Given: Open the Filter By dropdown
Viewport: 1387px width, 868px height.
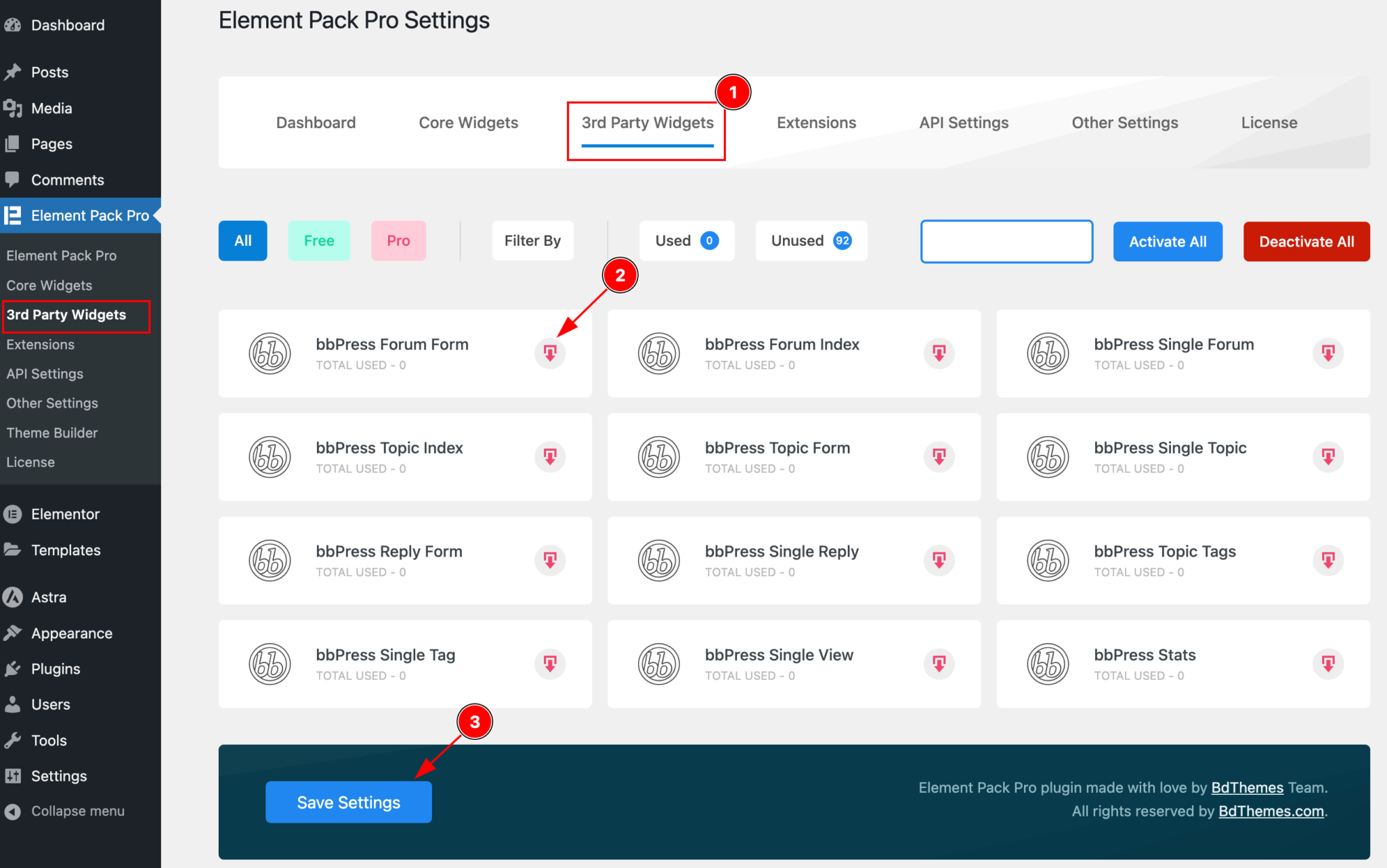Looking at the screenshot, I should (532, 240).
